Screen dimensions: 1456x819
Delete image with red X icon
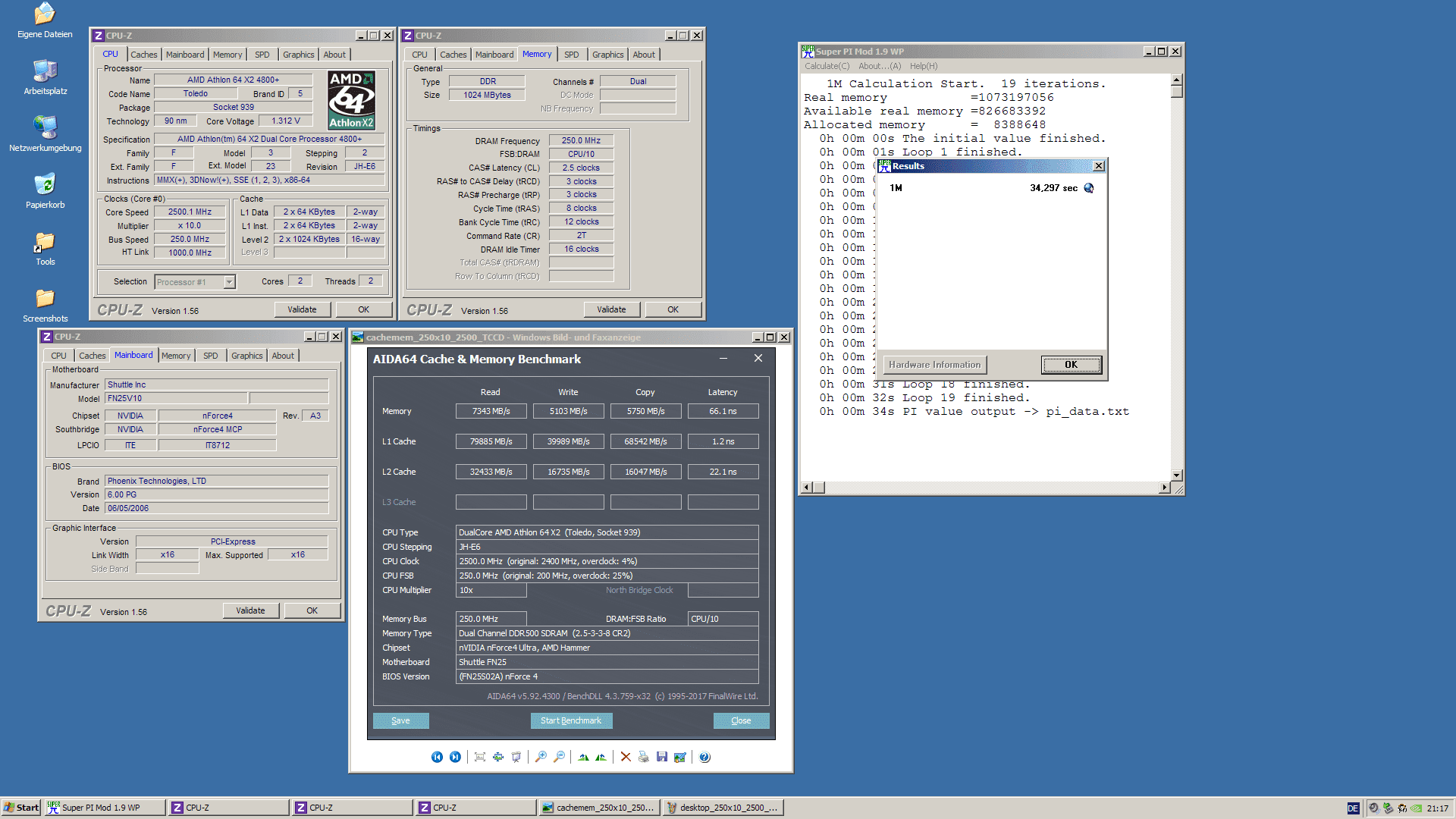(x=626, y=757)
